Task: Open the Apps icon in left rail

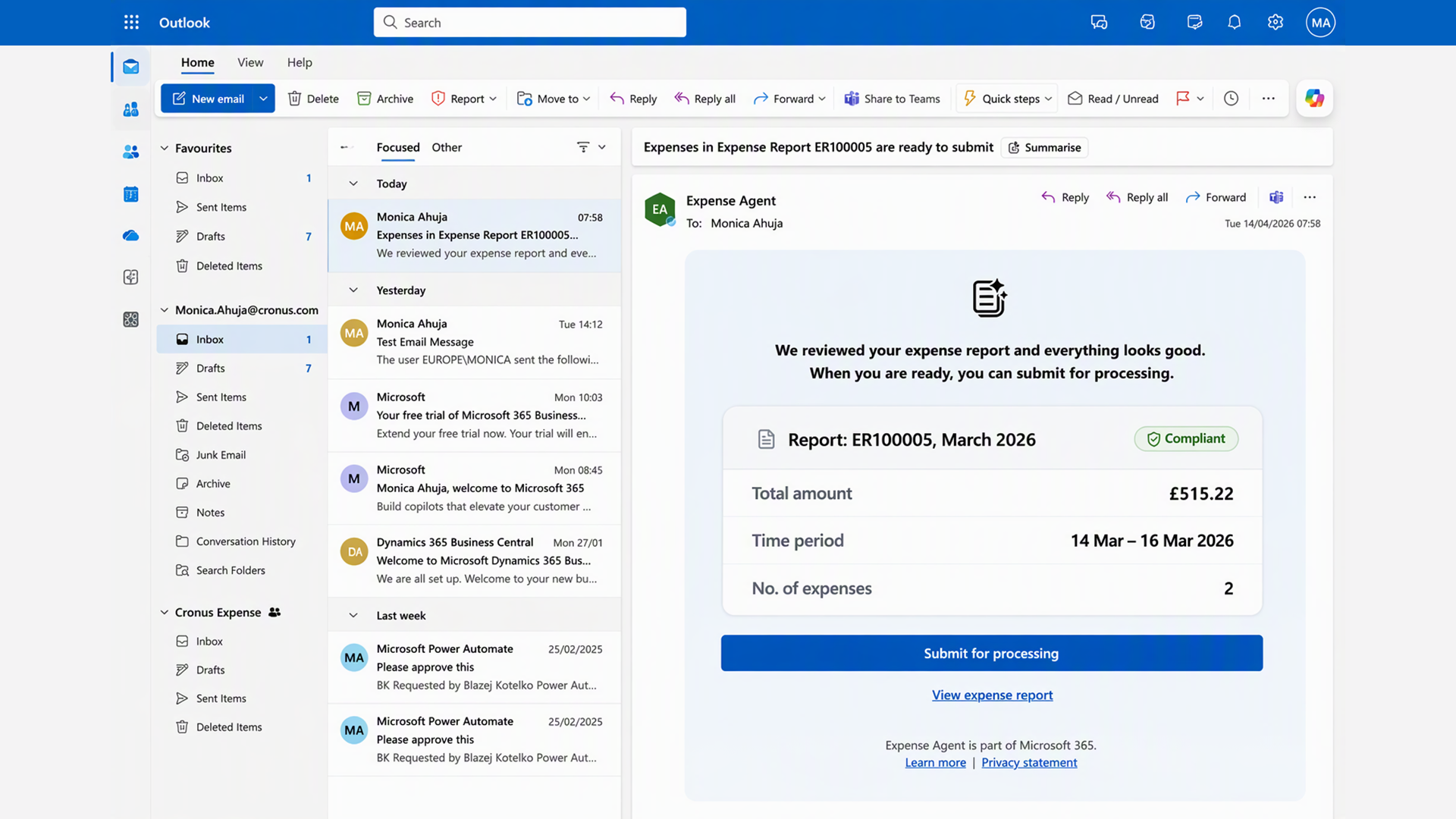Action: 131,319
